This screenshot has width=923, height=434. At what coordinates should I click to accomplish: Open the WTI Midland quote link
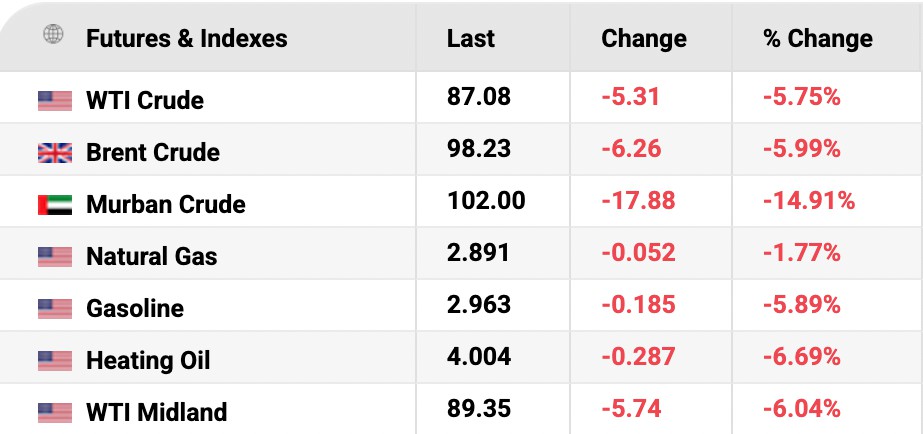157,412
